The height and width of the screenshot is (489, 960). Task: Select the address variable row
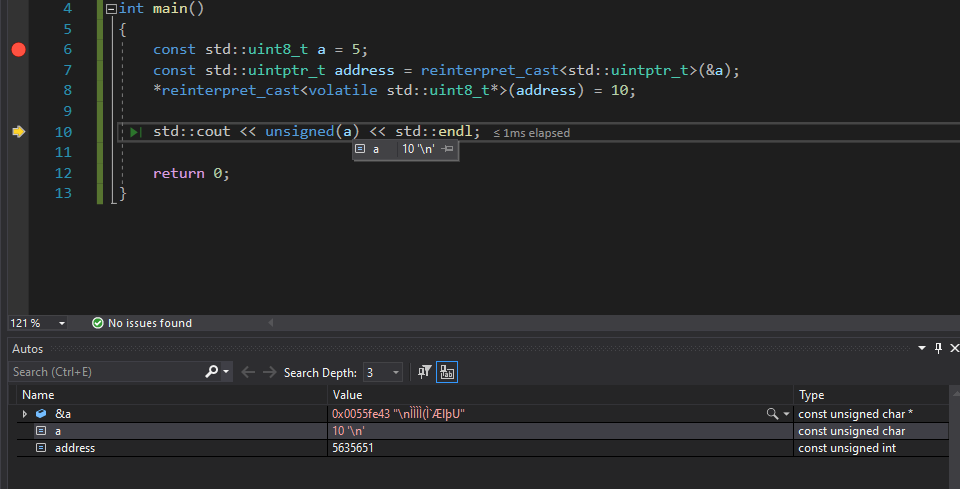479,448
